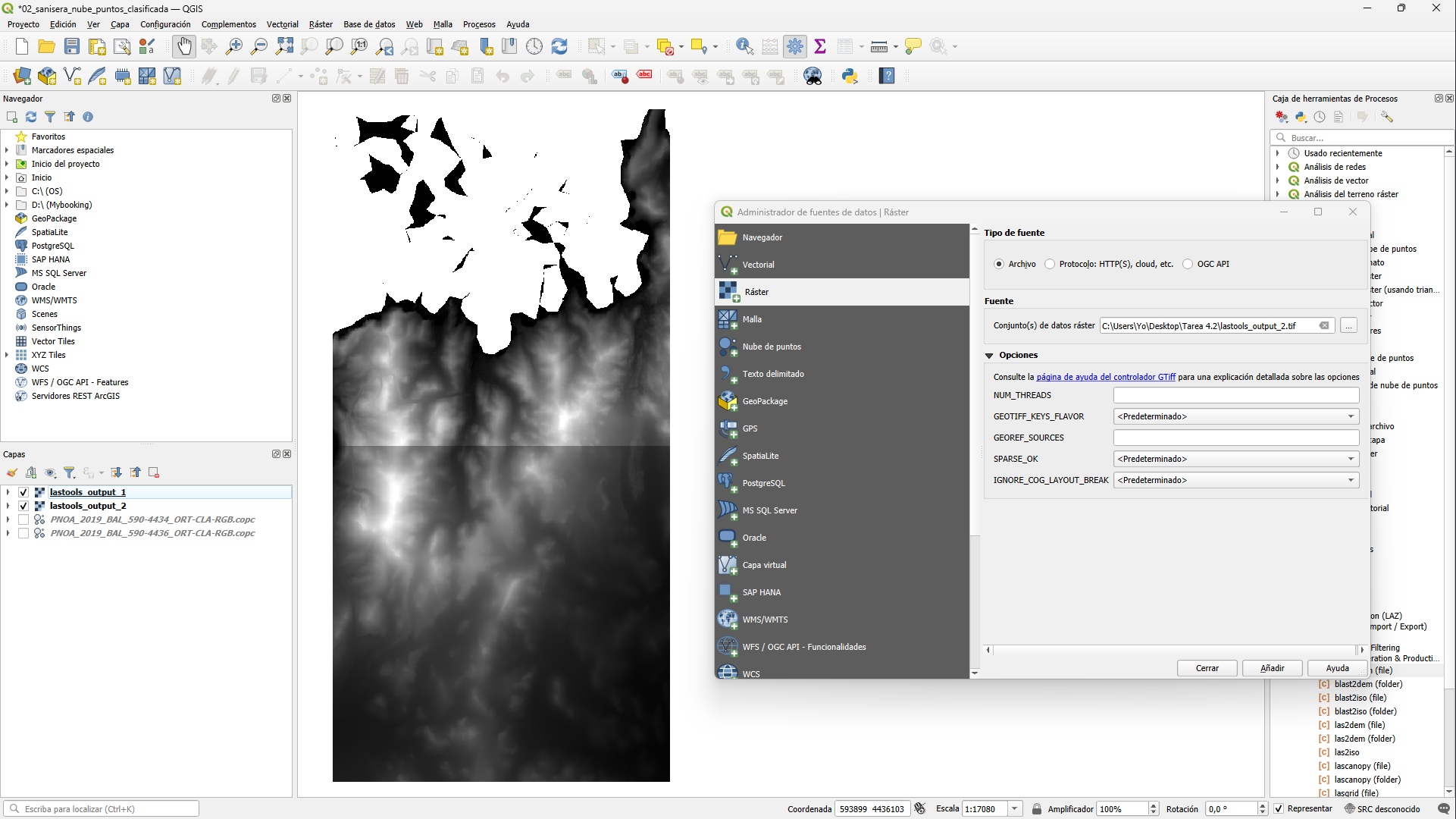
Task: Open the SPARSE_OK dropdown
Action: (1235, 459)
